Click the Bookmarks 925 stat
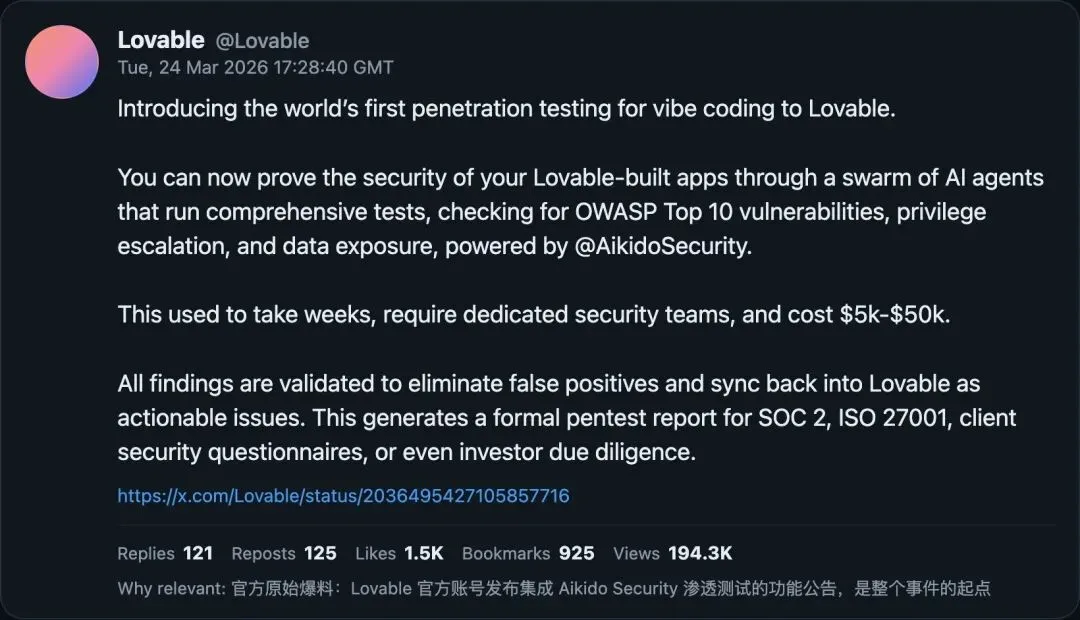1080x620 pixels. point(528,553)
